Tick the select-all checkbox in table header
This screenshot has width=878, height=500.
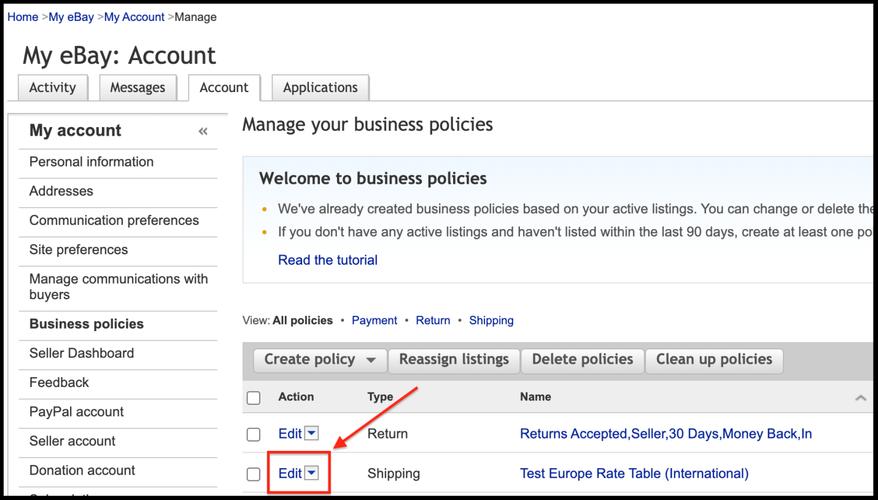254,398
